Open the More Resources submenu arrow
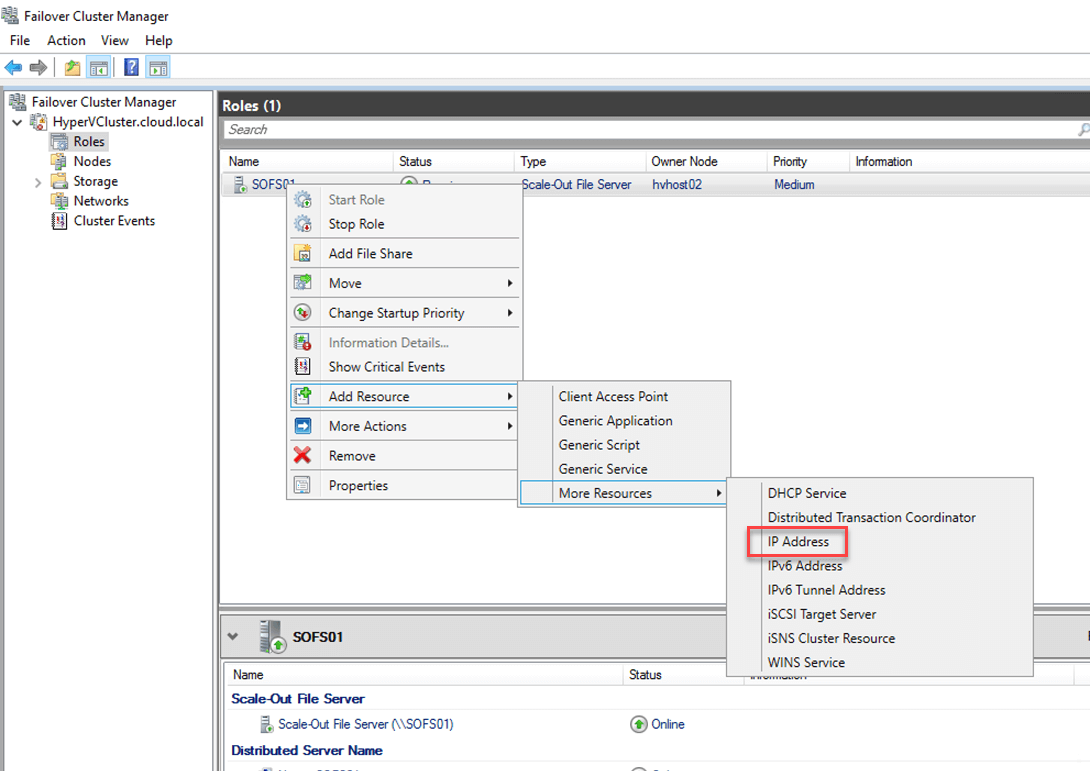This screenshot has width=1090, height=772. [x=719, y=493]
